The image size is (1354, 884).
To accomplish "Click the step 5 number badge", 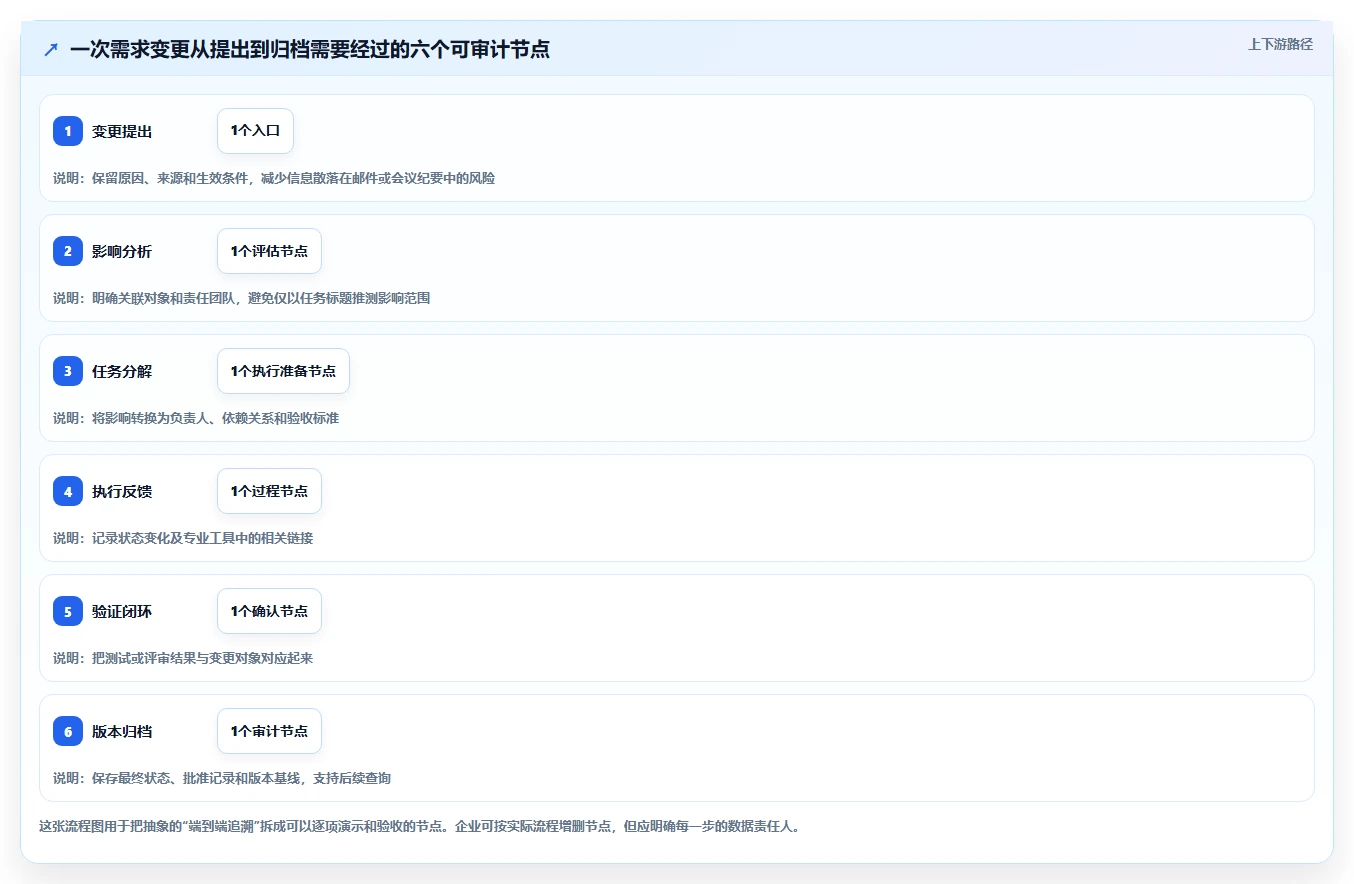I will click(68, 611).
